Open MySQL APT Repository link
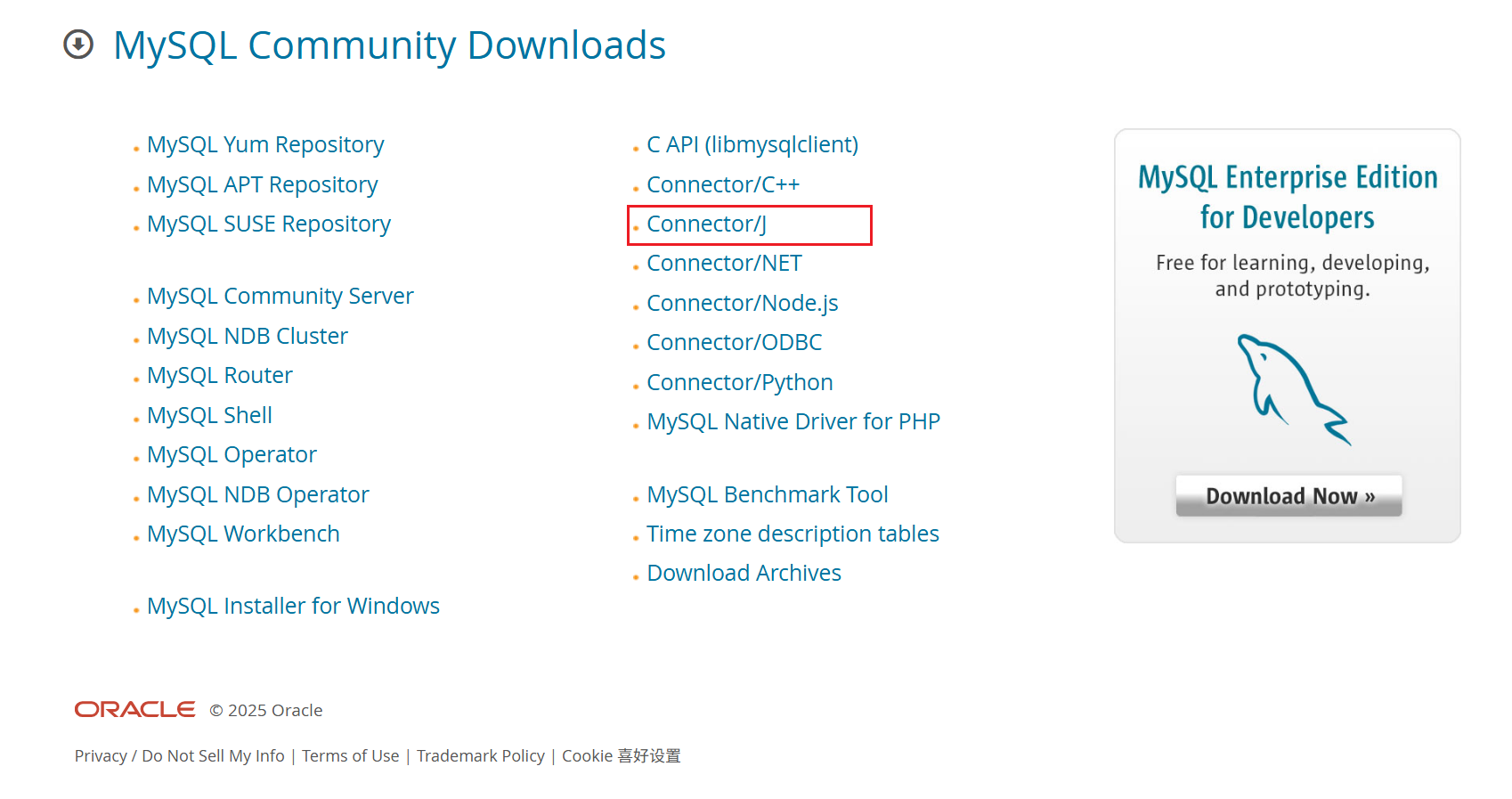This screenshot has width=1512, height=799. (263, 184)
